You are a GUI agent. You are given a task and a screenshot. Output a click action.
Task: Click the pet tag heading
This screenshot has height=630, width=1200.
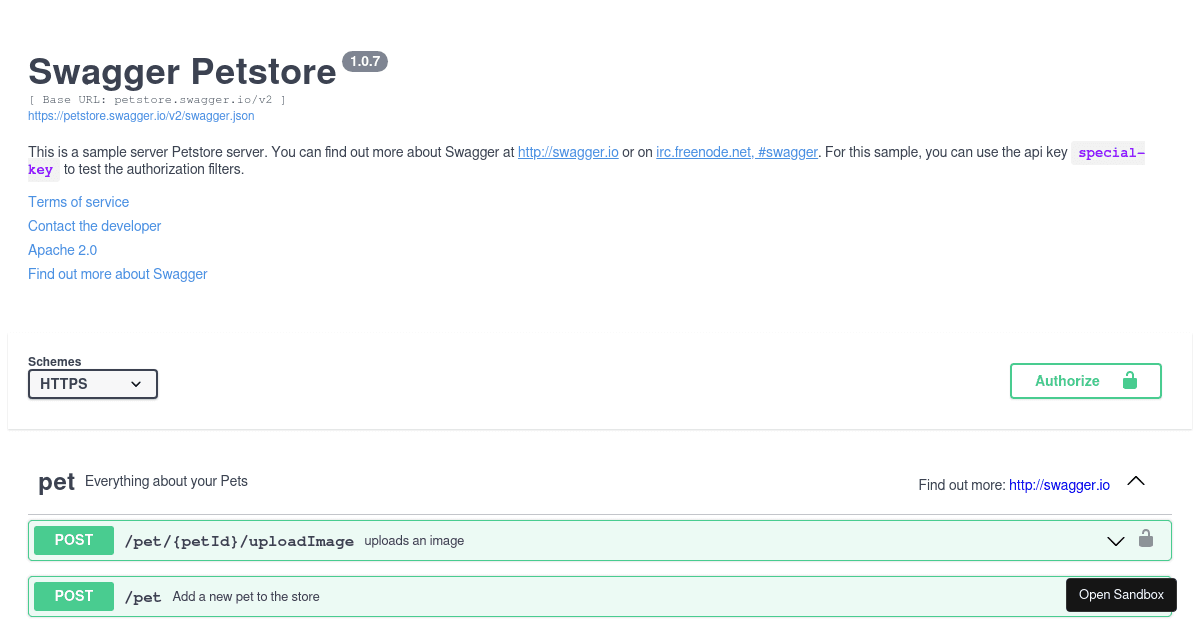coord(56,482)
